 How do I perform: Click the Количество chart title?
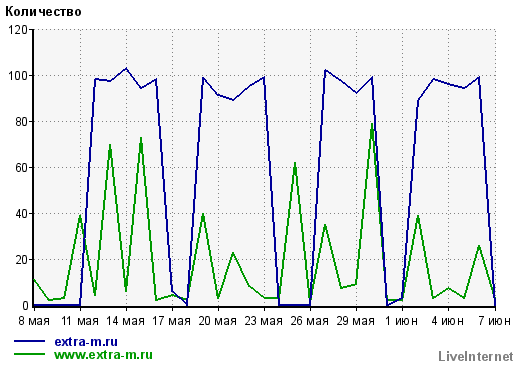tap(43, 12)
